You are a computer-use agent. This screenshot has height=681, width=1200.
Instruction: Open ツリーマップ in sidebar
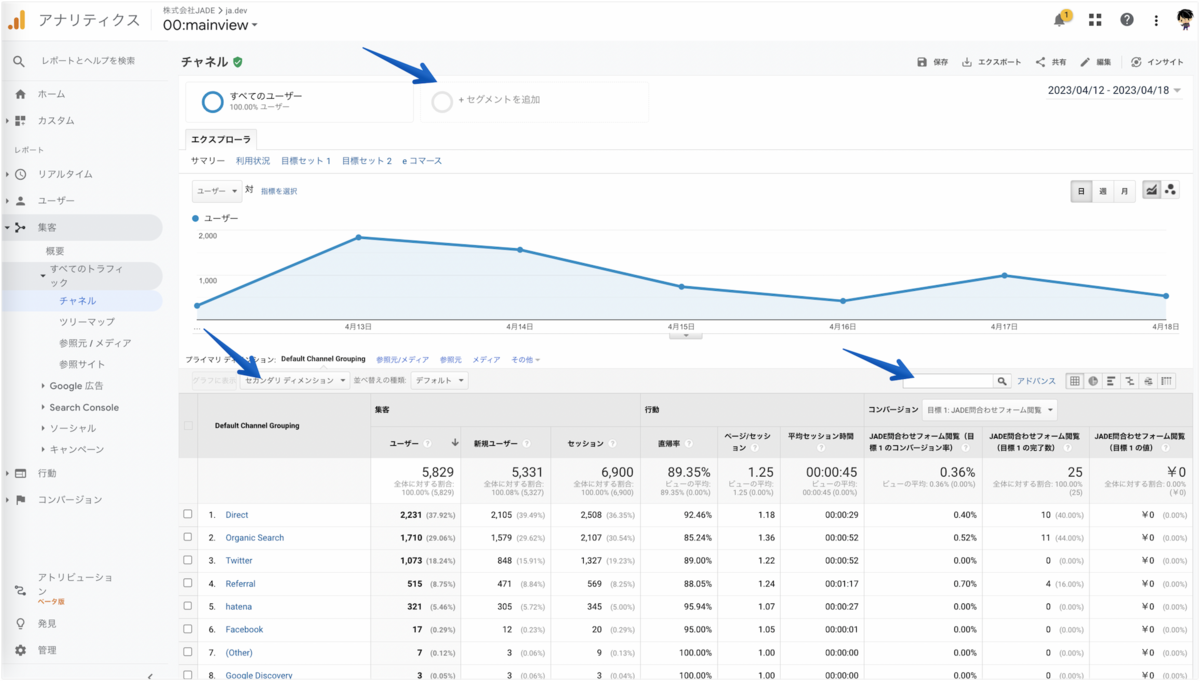click(87, 322)
